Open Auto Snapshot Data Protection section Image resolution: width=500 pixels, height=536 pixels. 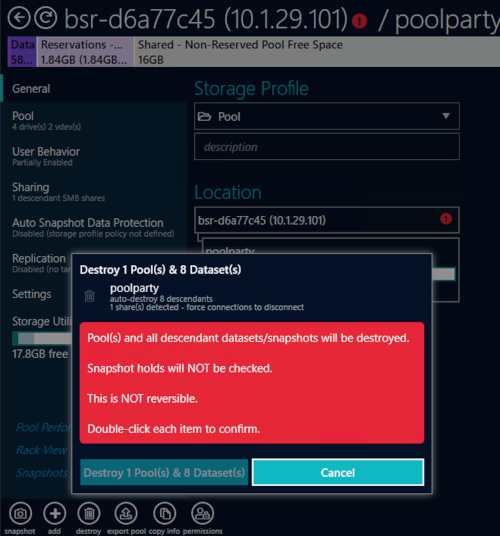point(94,227)
